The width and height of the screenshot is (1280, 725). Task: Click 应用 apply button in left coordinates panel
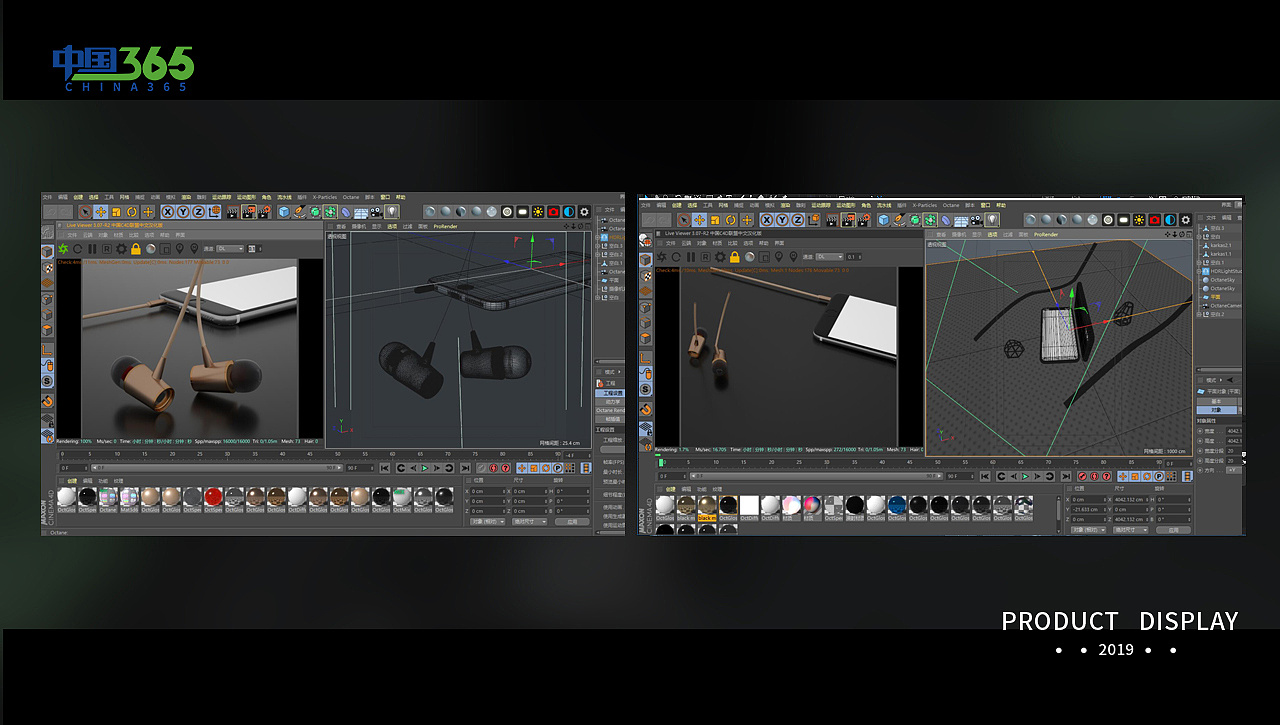click(x=572, y=522)
